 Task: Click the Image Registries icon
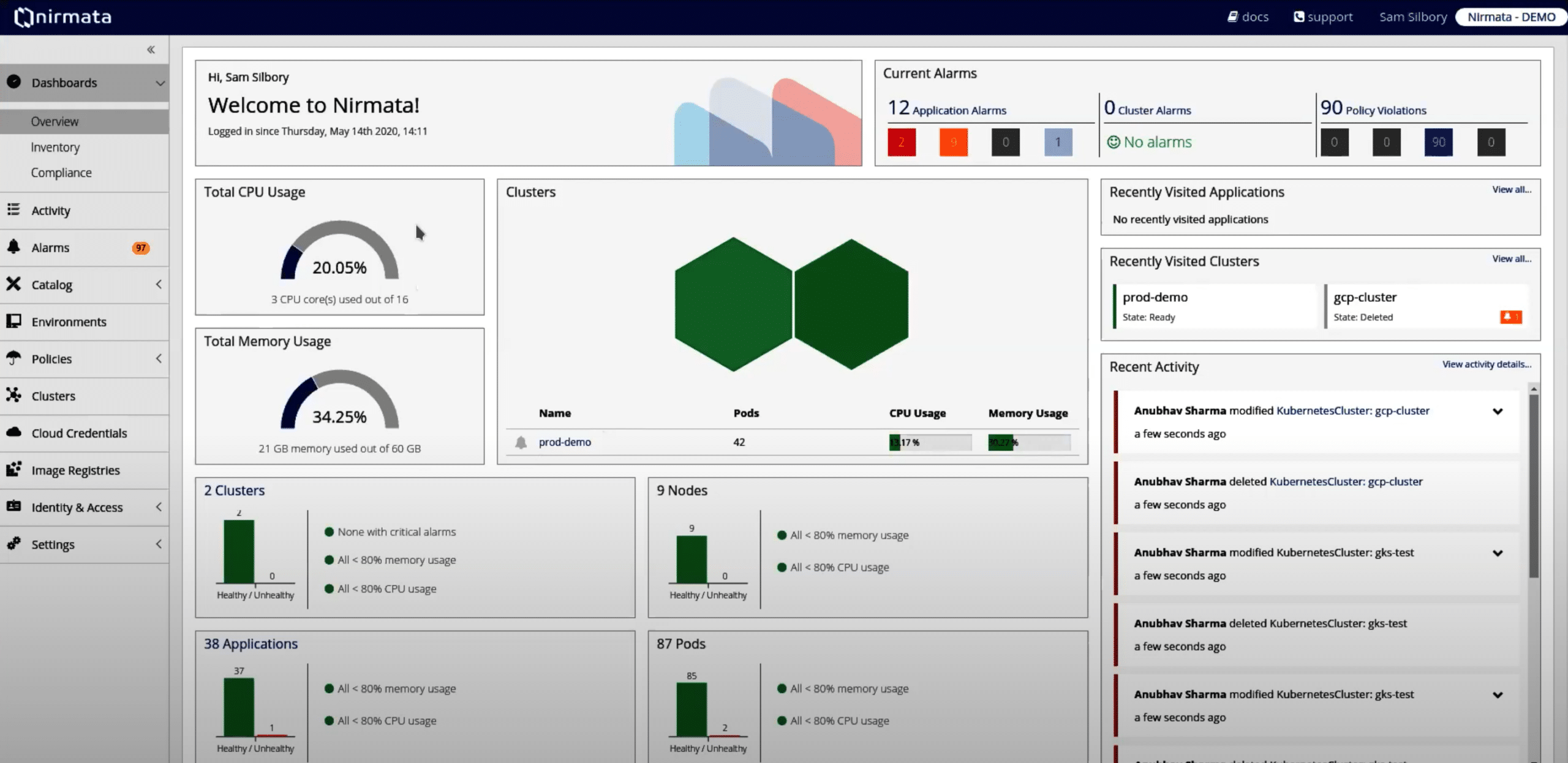pos(13,470)
